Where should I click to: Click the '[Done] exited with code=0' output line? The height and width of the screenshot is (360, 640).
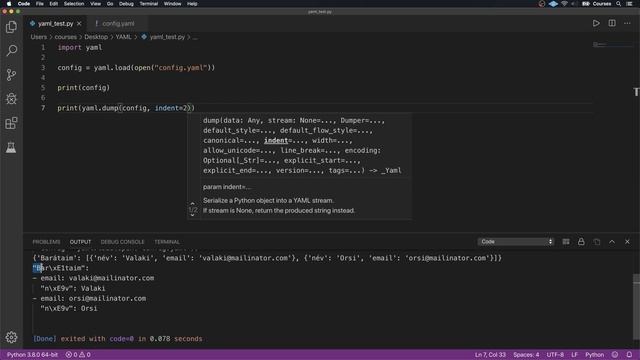tap(118, 339)
